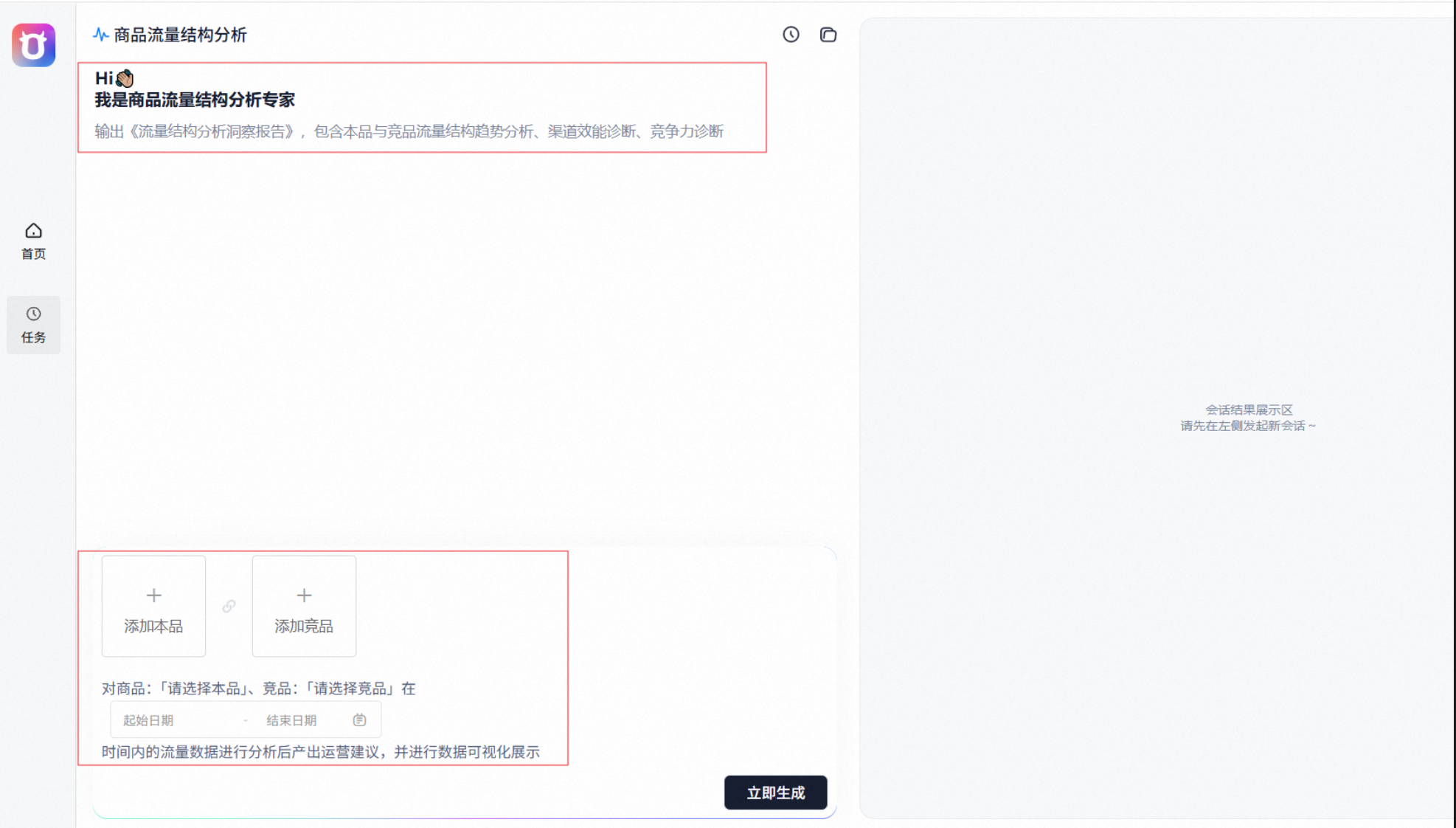Screen dimensions: 1456x828
Task: Click the plus icon in 添加本品
Action: (153, 595)
